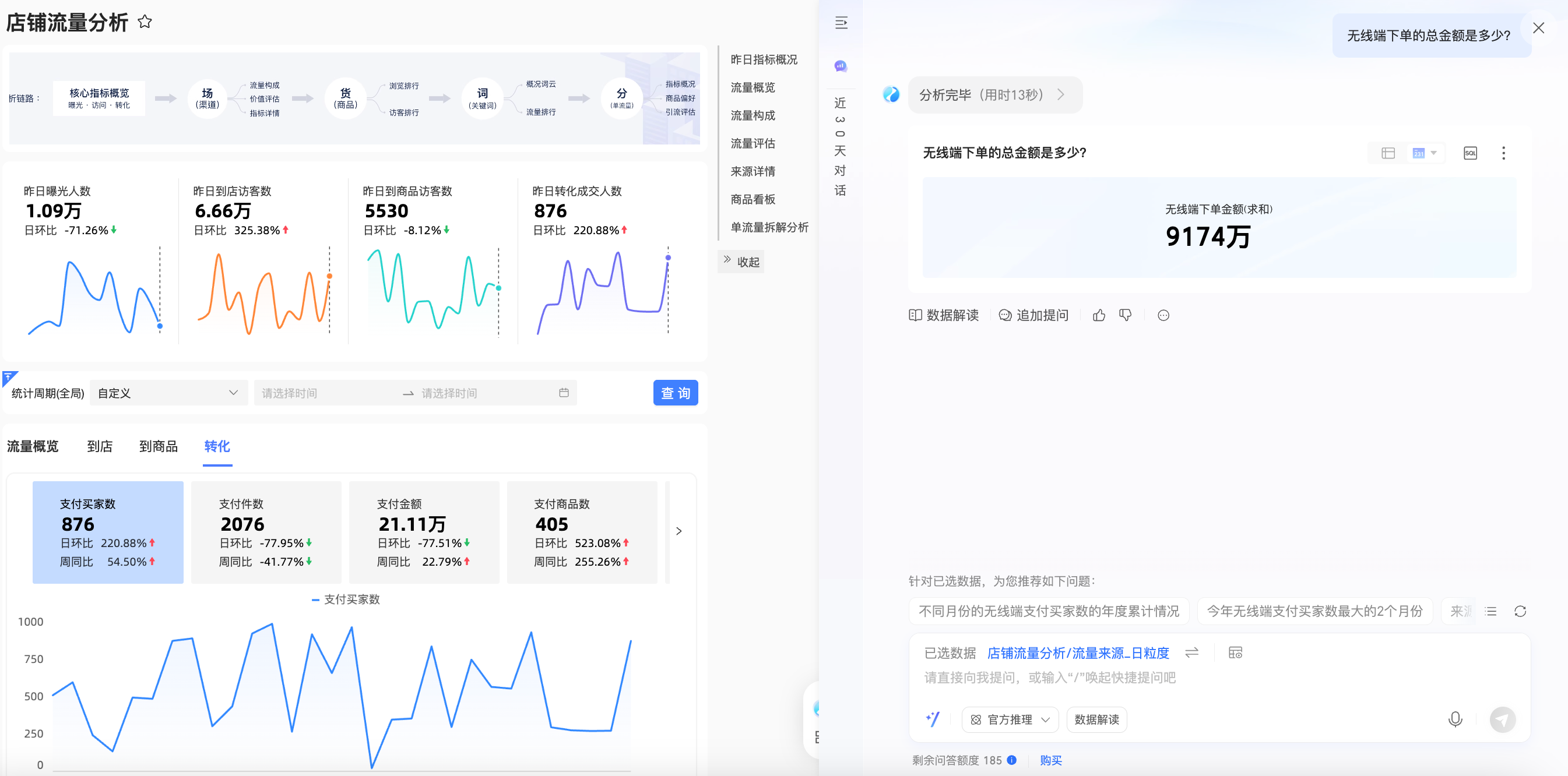Click the thumbs up feedback icon
This screenshot has height=776, width=1568.
coord(1099,315)
